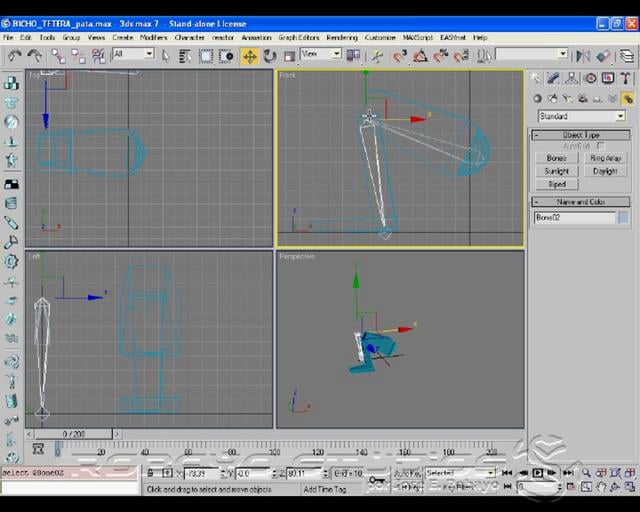640x512 pixels.
Task: Activate the Select and Link tool
Action: [58, 56]
